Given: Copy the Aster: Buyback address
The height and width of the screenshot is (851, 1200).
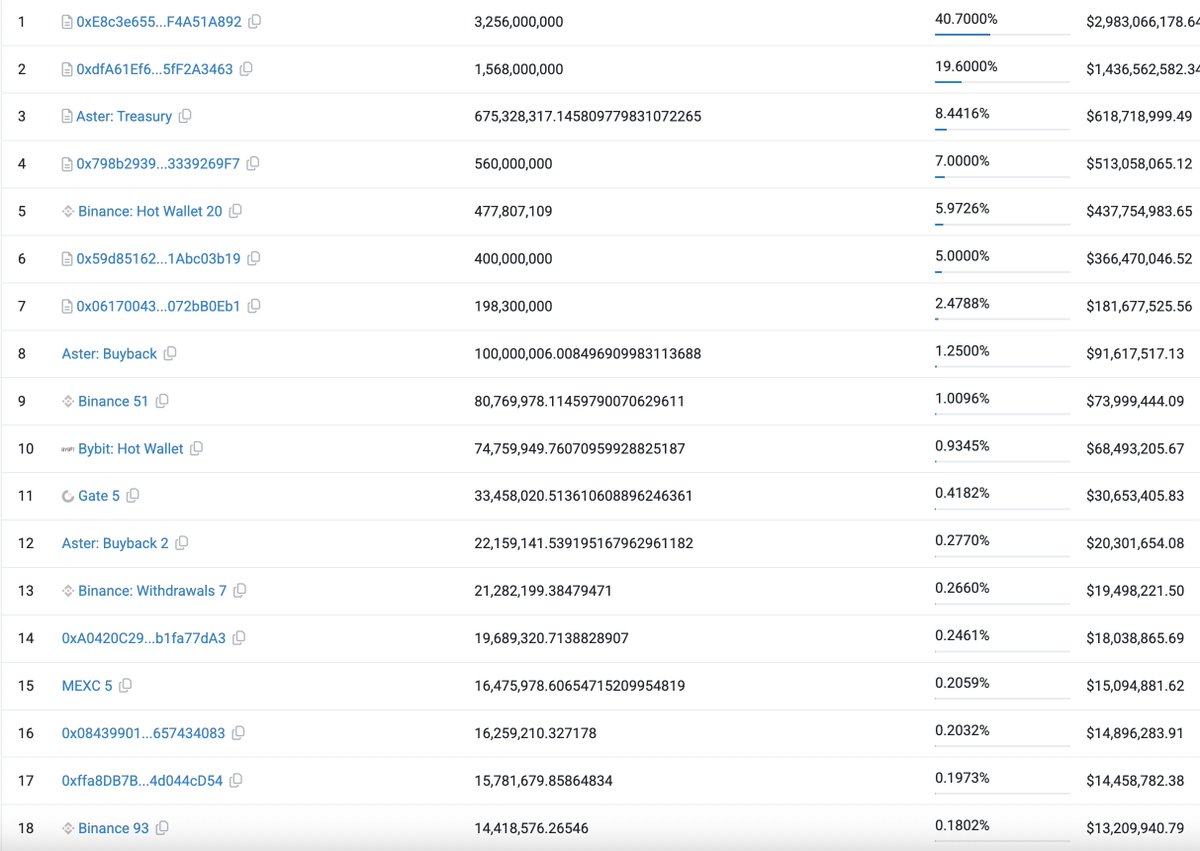Looking at the screenshot, I should (x=170, y=354).
